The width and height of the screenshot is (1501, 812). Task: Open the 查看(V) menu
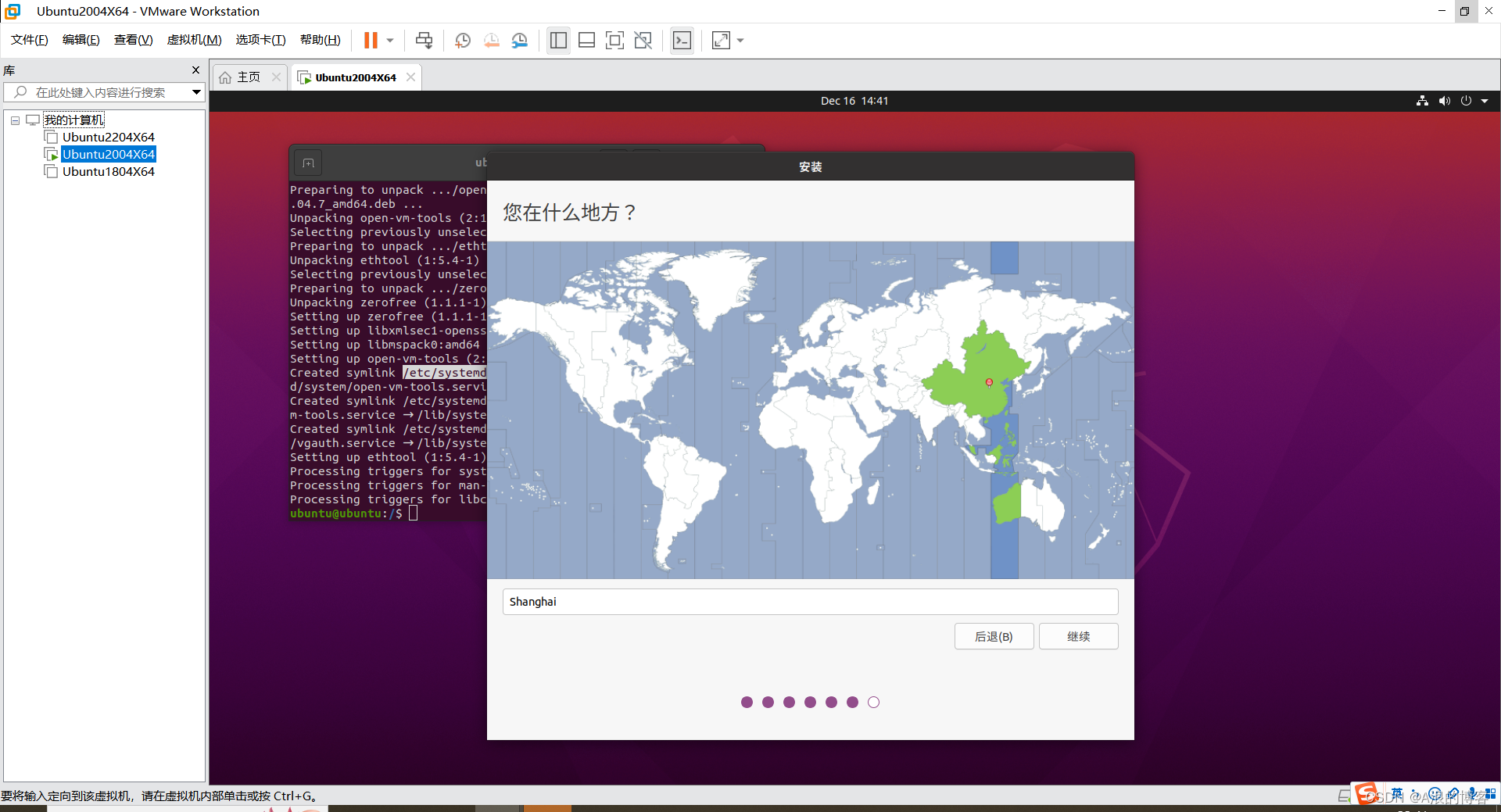tap(134, 40)
